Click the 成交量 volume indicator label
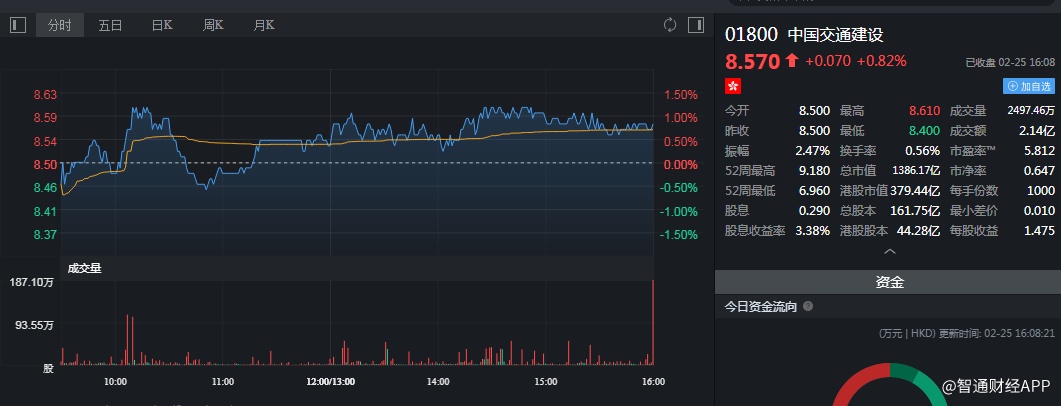 (84, 268)
